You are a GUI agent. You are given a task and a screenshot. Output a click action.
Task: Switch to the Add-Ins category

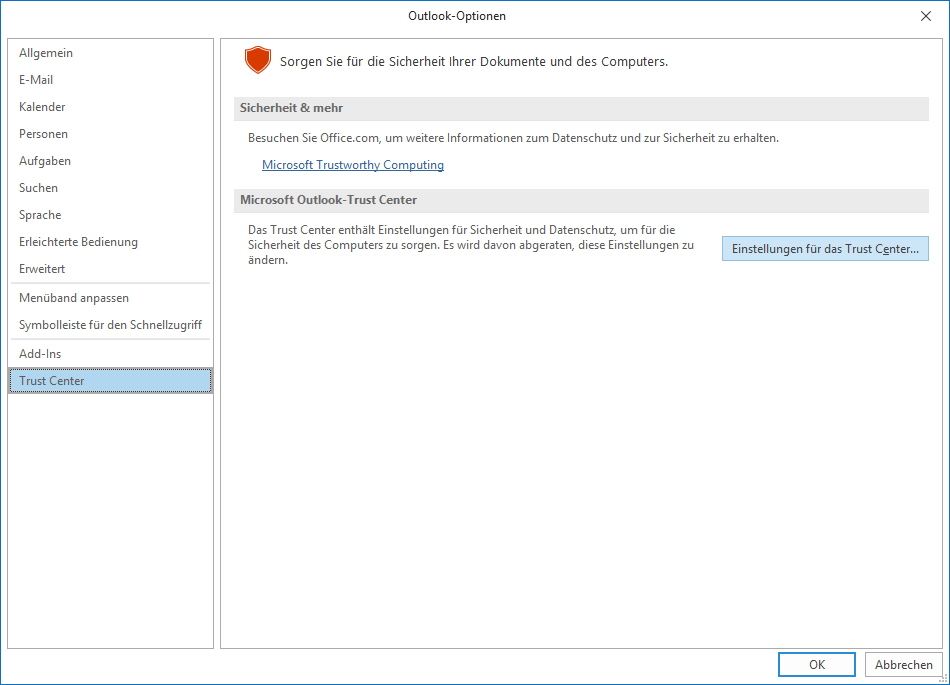pyautogui.click(x=40, y=354)
